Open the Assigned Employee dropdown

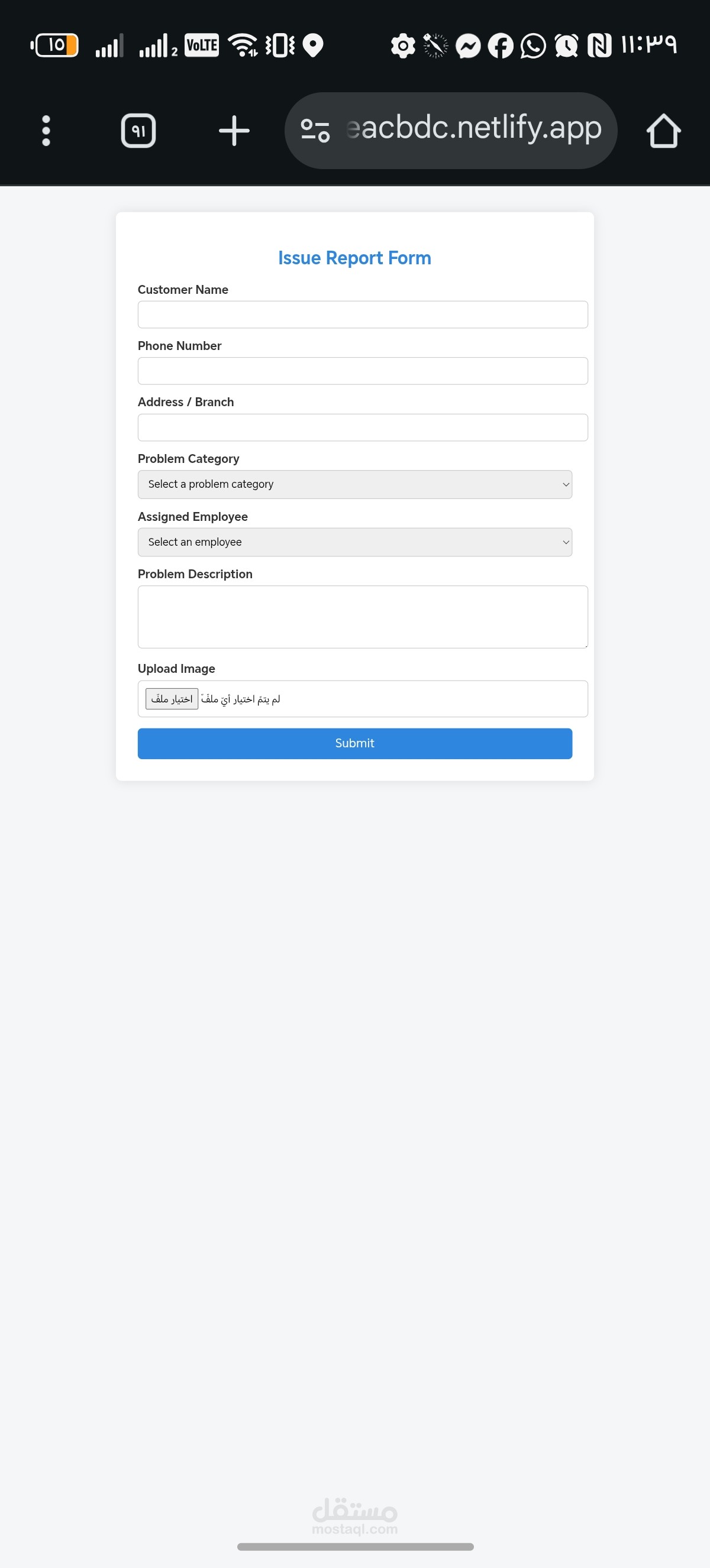tap(354, 542)
